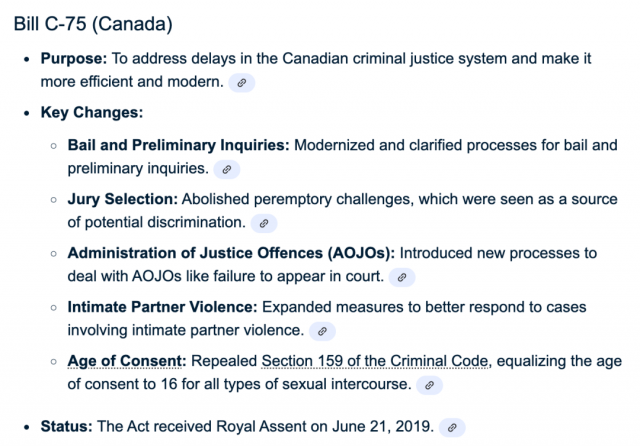Click citation icon after Bail and Preliminary Inquiries
Viewport: 640px width, 446px height.
coord(227,169)
